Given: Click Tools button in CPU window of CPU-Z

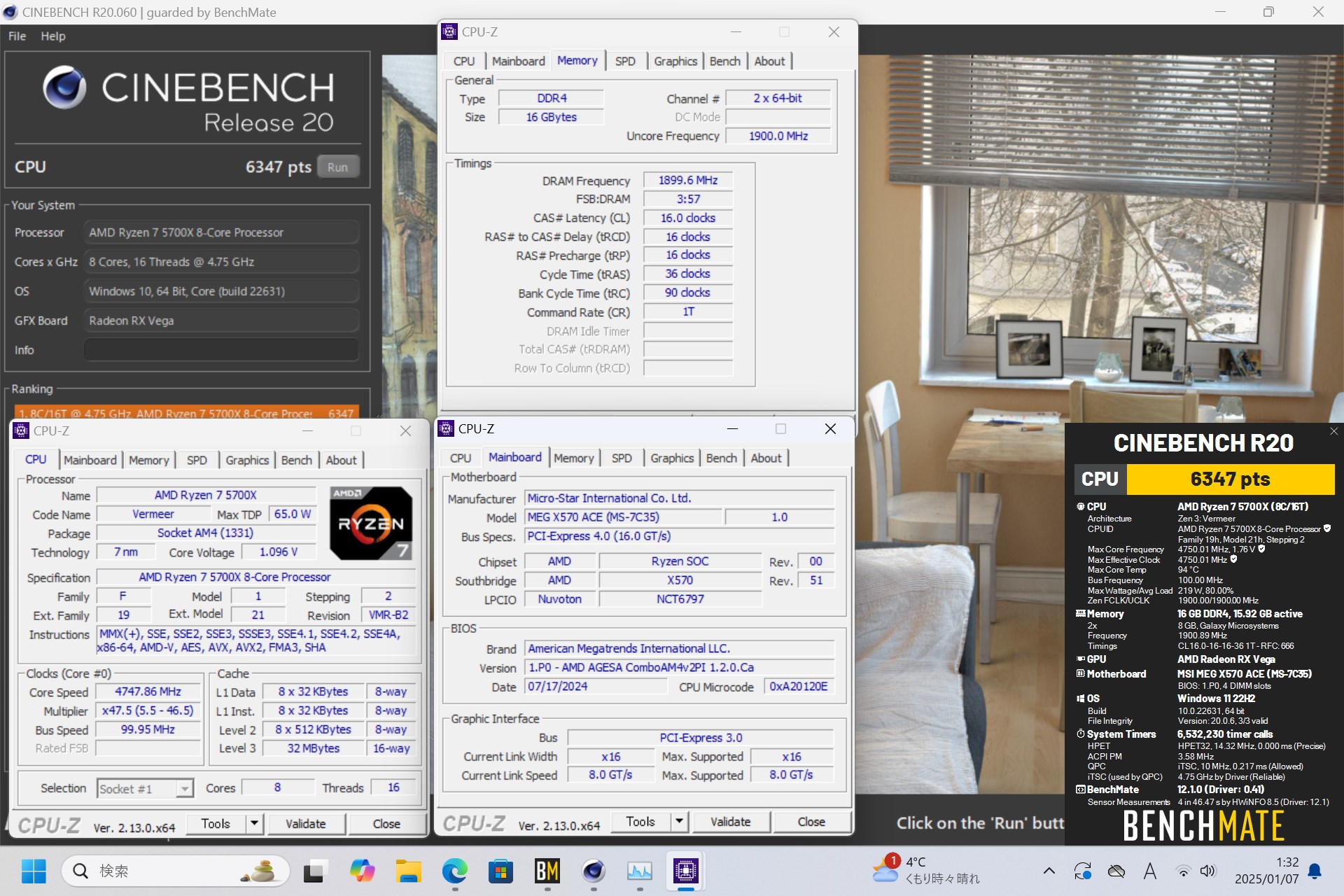Looking at the screenshot, I should [x=216, y=824].
